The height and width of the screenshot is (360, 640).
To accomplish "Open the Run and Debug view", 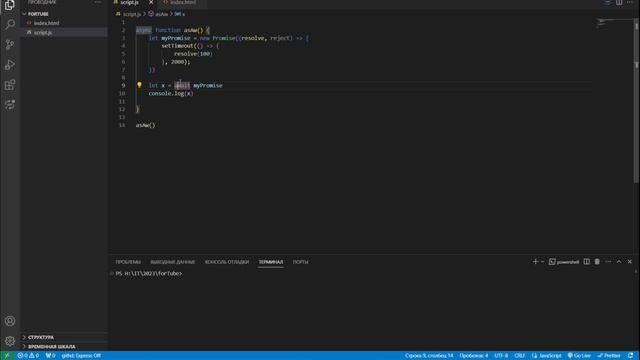I will click(10, 64).
